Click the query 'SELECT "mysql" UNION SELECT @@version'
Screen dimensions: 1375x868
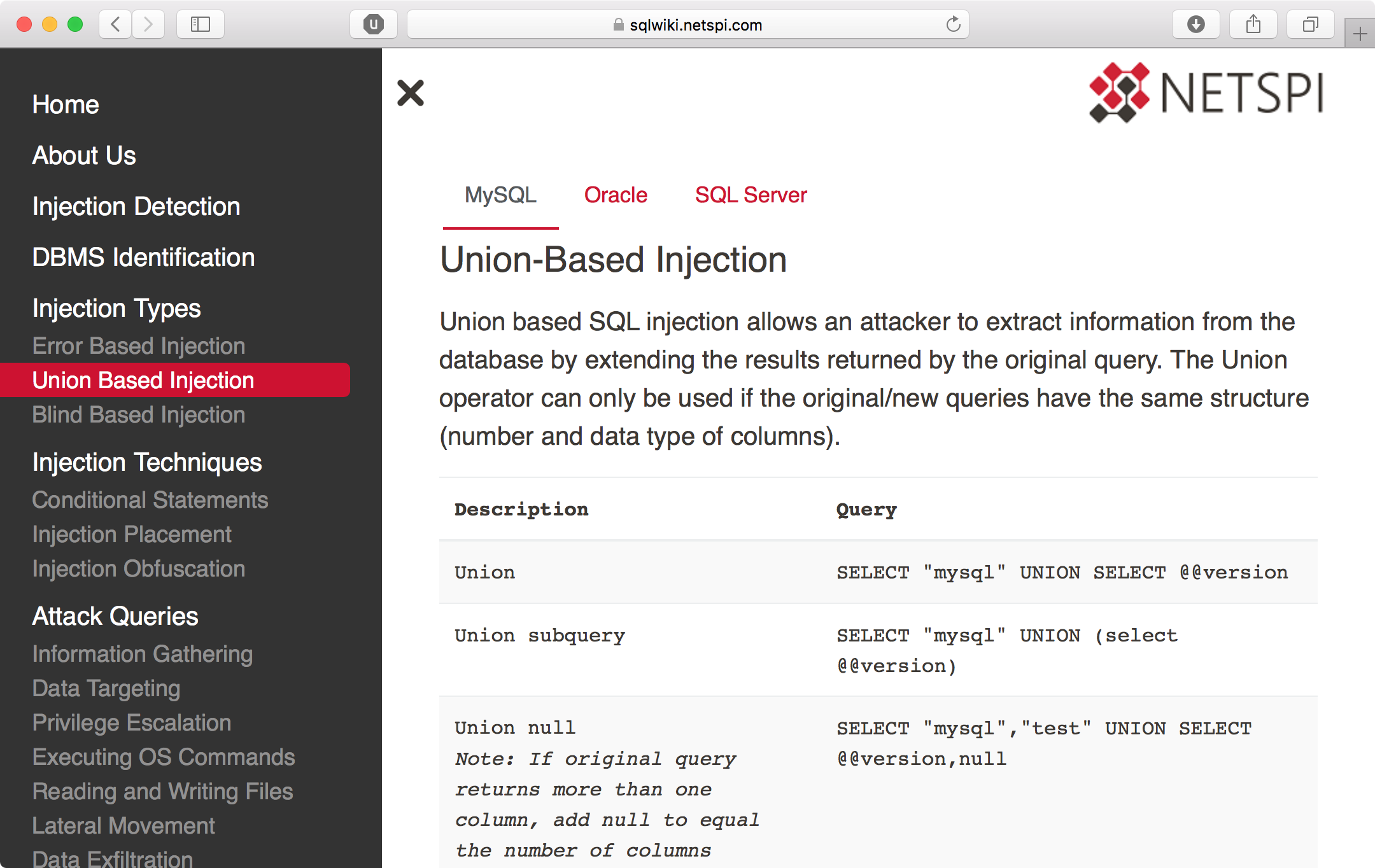1062,572
